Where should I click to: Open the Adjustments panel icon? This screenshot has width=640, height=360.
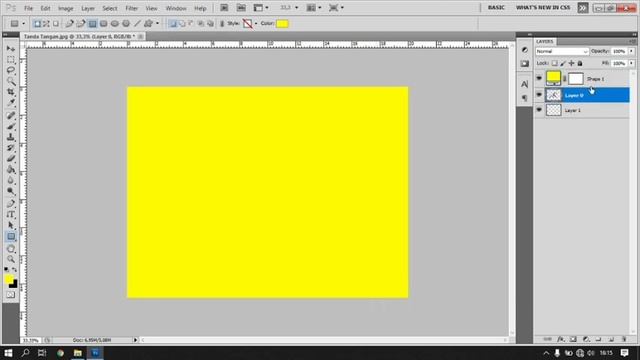[x=524, y=50]
